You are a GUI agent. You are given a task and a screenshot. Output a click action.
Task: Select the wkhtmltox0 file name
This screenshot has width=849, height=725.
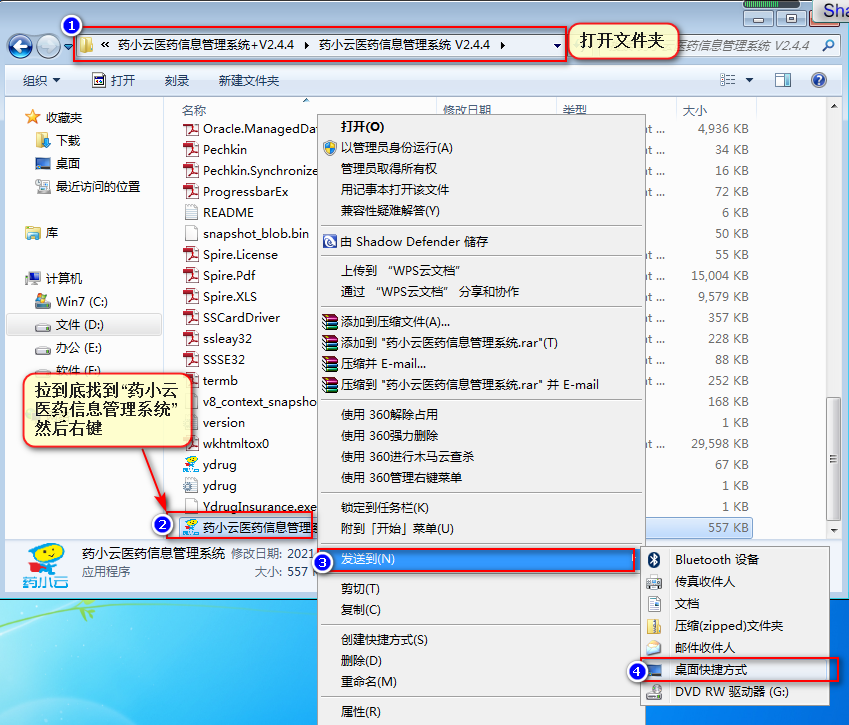(236, 444)
